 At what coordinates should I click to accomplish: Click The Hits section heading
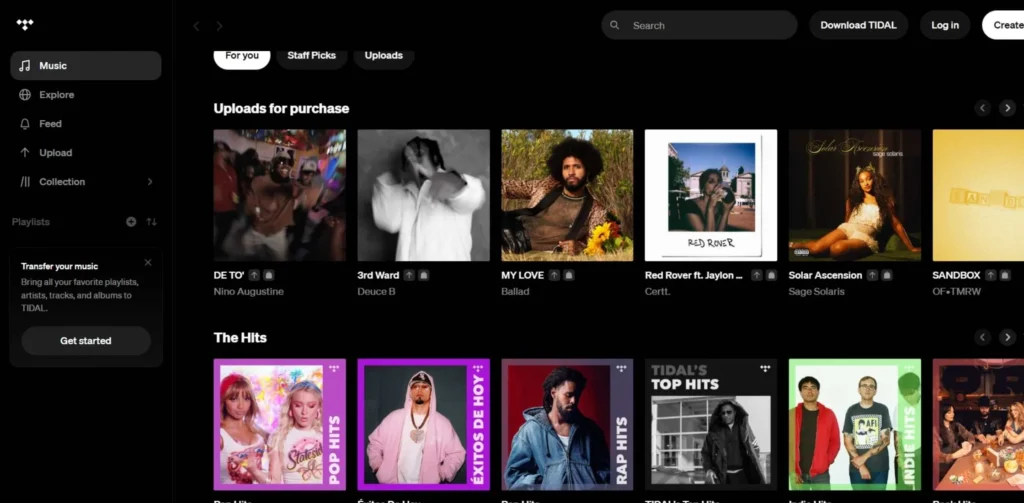tap(240, 338)
